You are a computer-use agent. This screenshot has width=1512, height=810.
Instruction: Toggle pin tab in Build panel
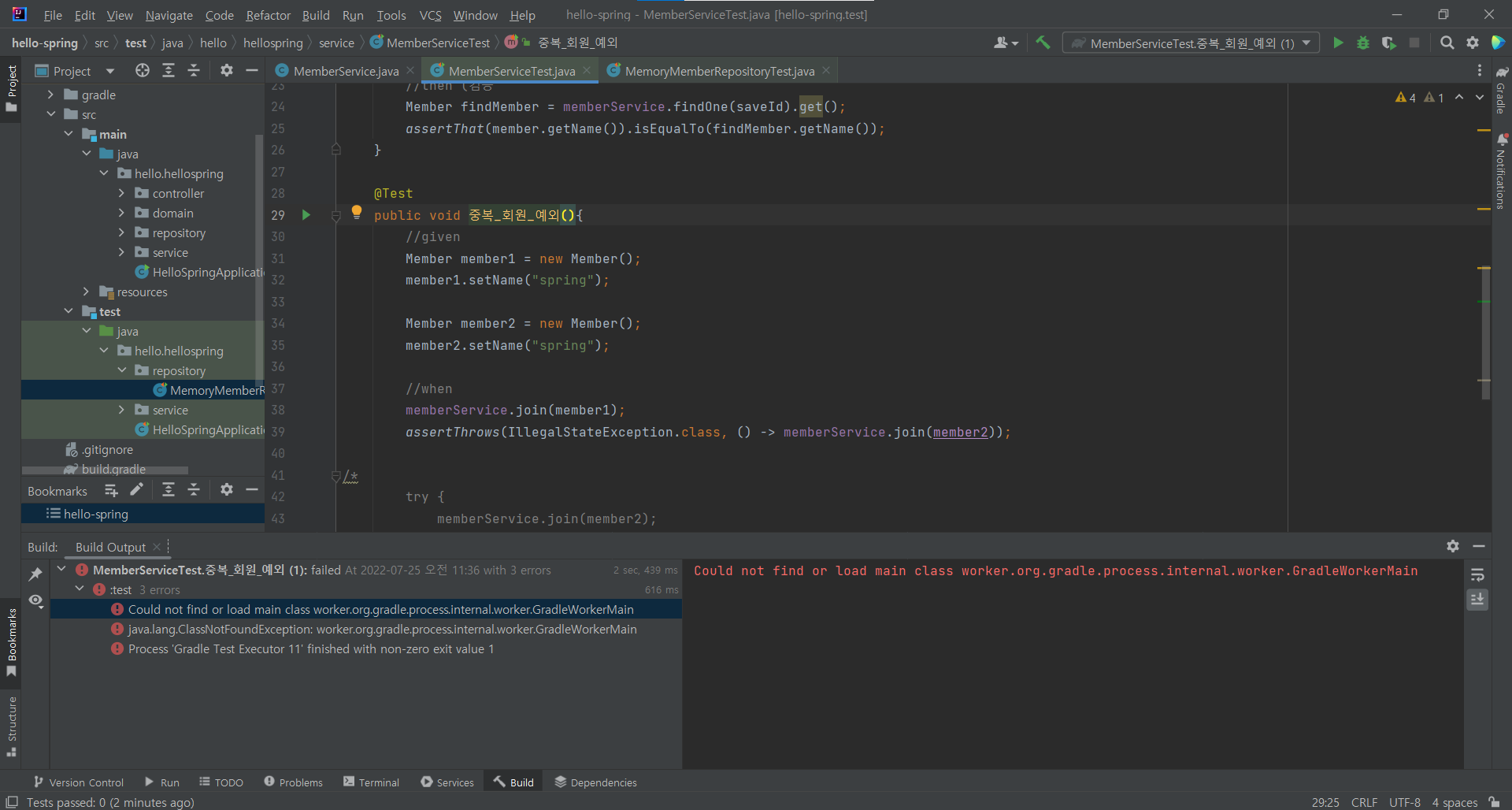[35, 574]
